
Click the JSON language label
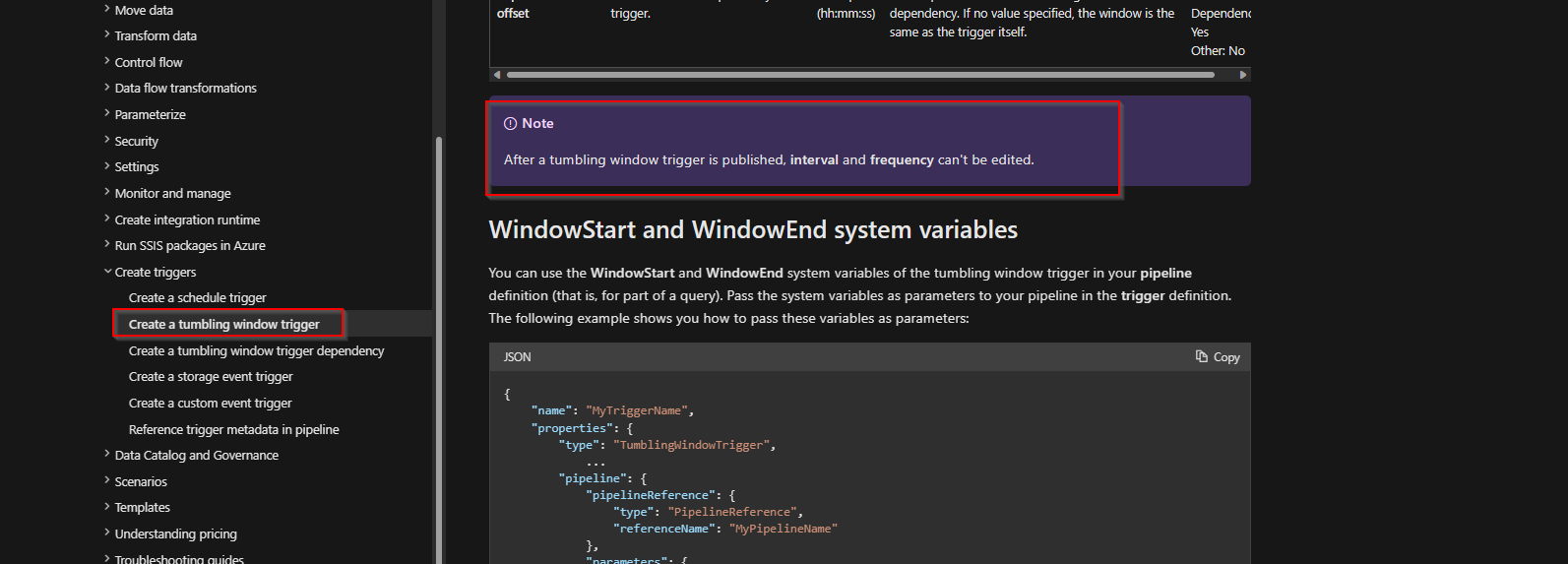point(517,357)
